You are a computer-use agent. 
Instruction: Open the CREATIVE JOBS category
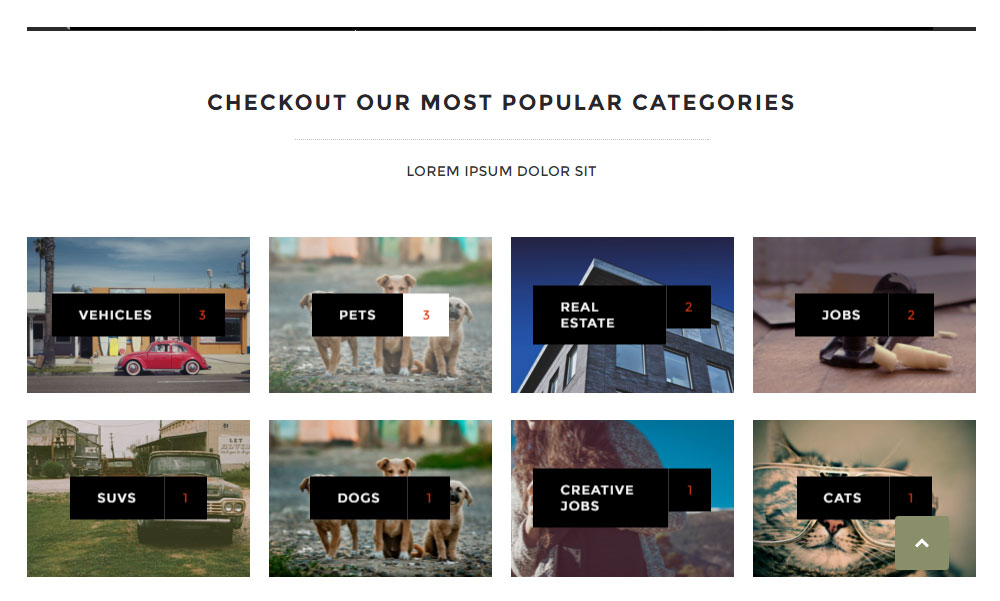[x=597, y=497]
